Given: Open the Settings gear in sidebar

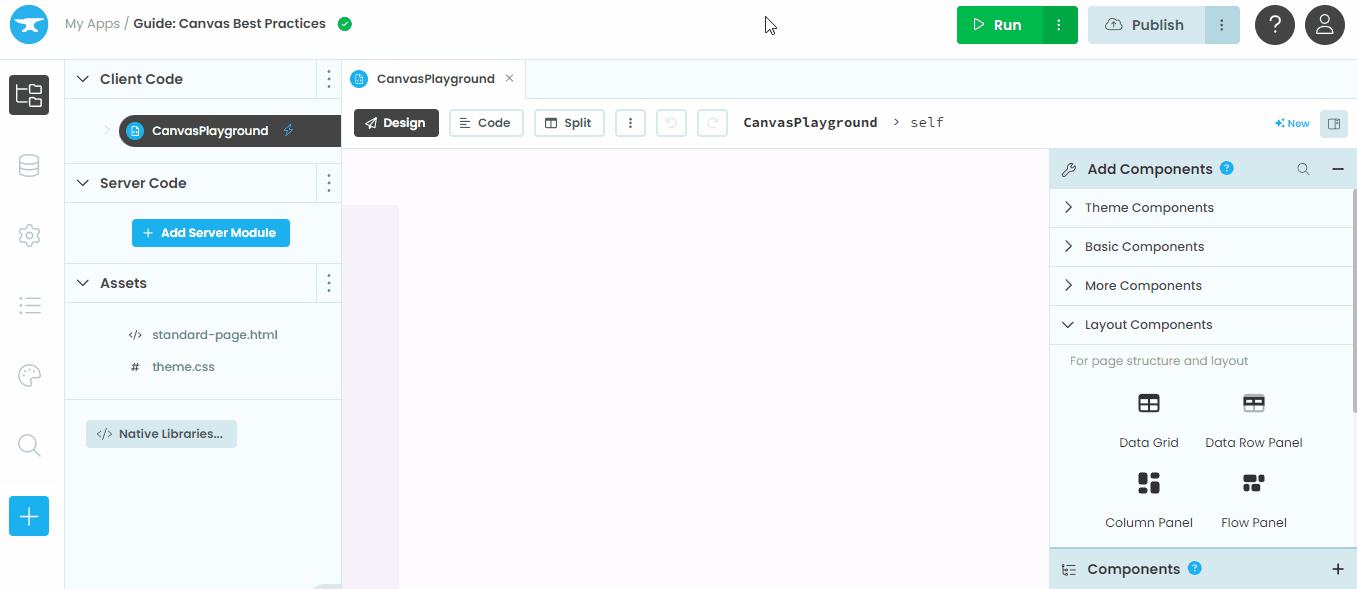Looking at the screenshot, I should pos(29,236).
